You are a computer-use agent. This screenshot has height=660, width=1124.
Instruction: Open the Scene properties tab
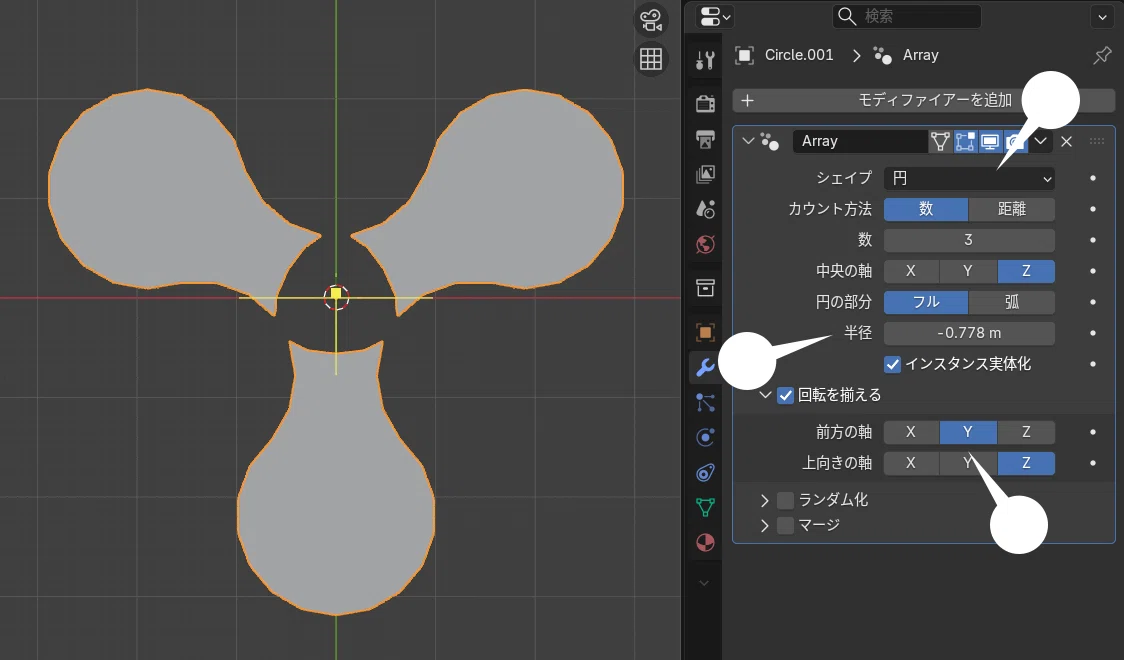click(705, 209)
